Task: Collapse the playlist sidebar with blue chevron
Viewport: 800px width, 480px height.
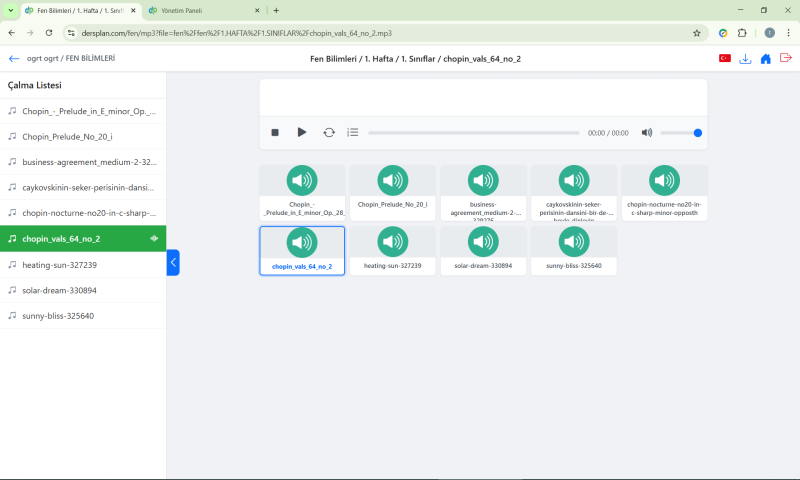Action: pyautogui.click(x=173, y=262)
